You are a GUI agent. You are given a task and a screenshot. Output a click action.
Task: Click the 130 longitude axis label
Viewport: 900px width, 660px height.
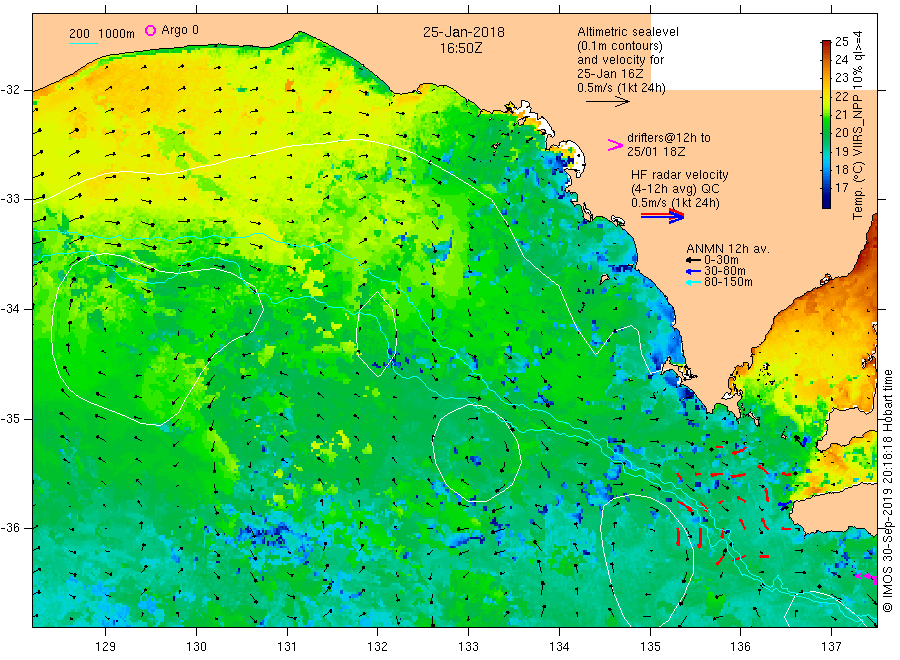click(x=196, y=647)
